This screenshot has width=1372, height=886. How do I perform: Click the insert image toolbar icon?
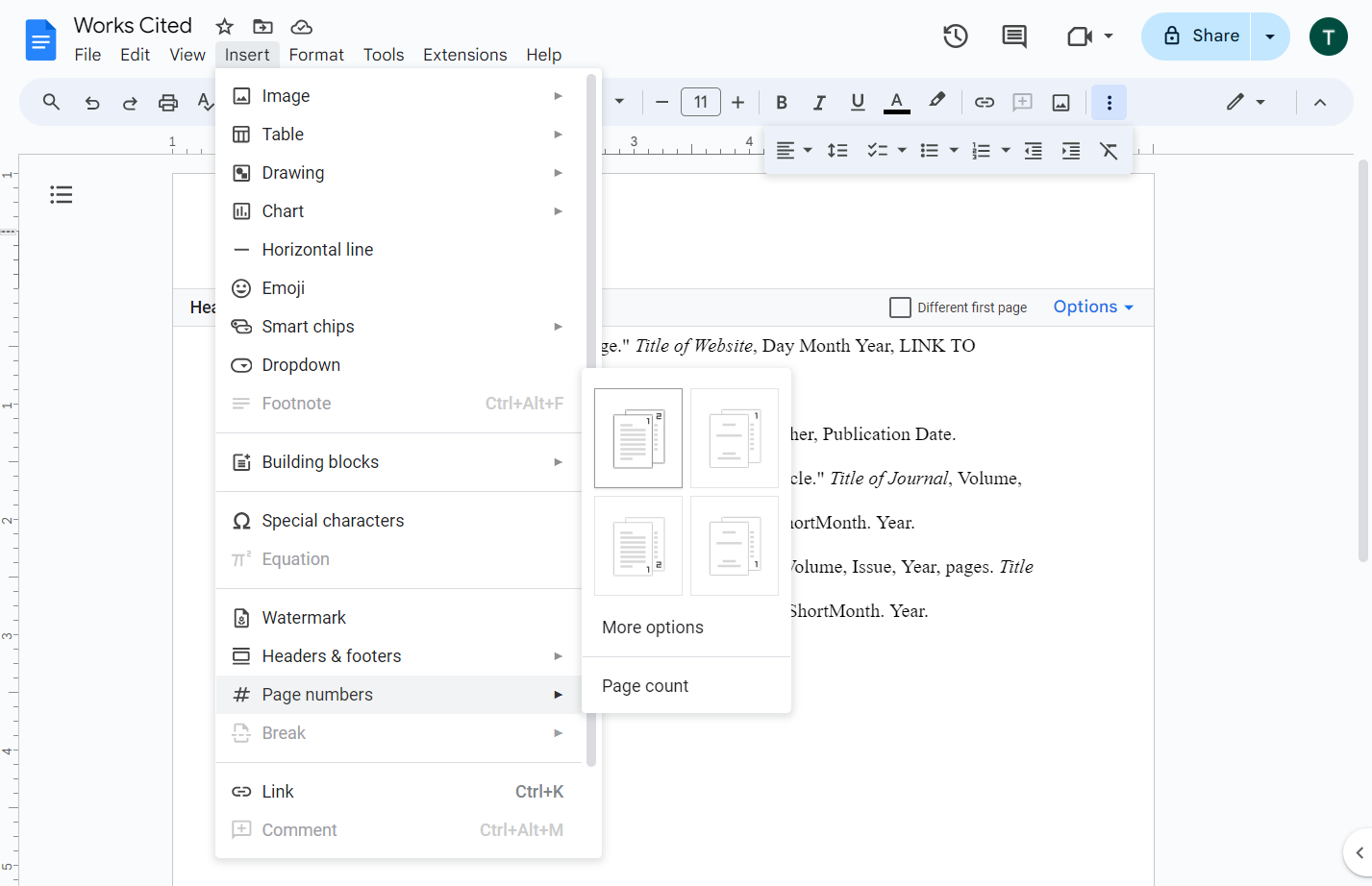coord(1061,102)
